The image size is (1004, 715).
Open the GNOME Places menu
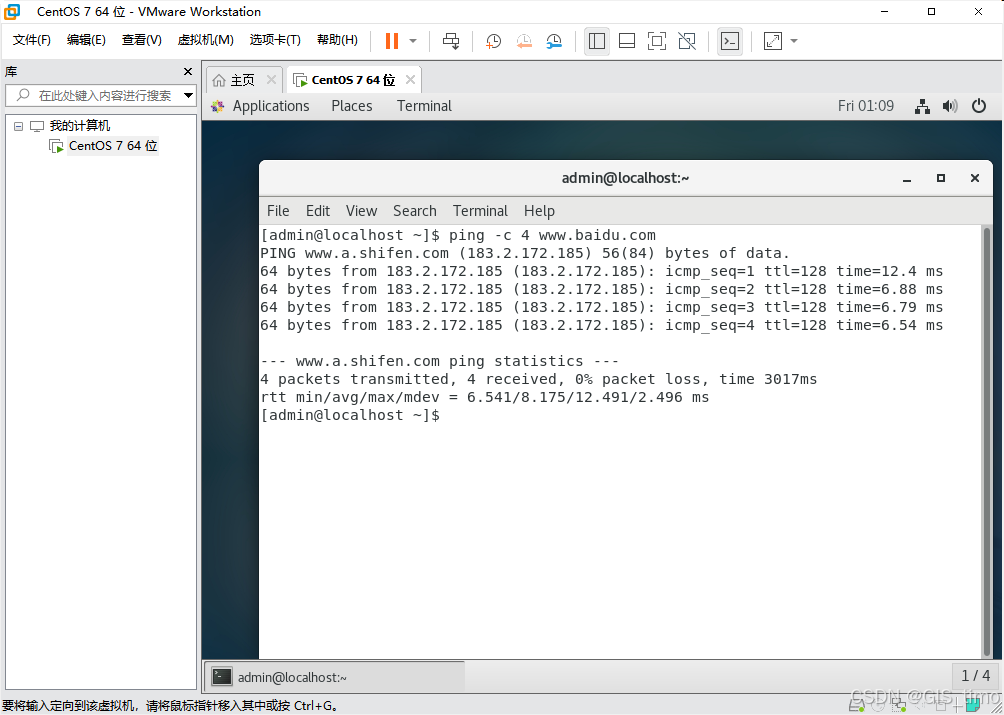coord(352,106)
